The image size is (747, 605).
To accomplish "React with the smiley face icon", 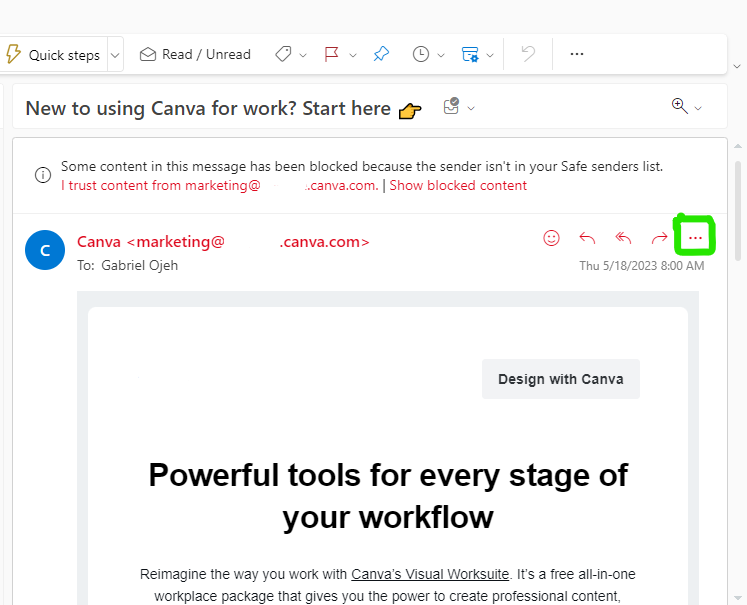I will click(x=551, y=238).
